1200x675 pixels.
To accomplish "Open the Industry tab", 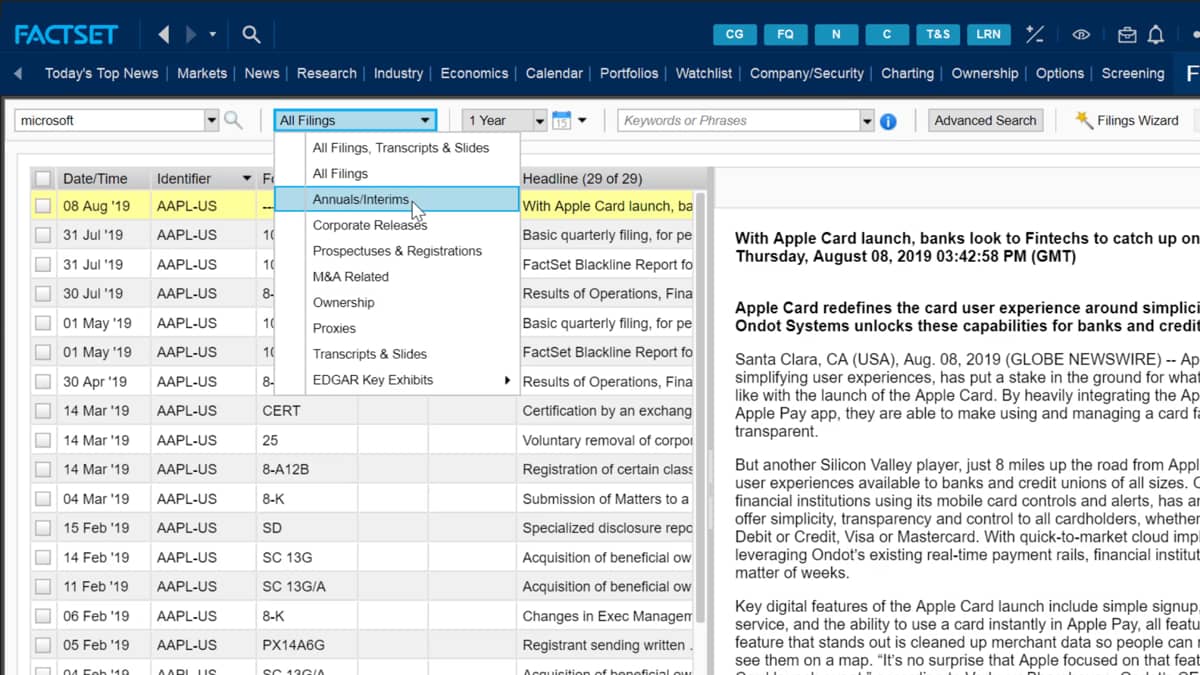I will [x=398, y=73].
